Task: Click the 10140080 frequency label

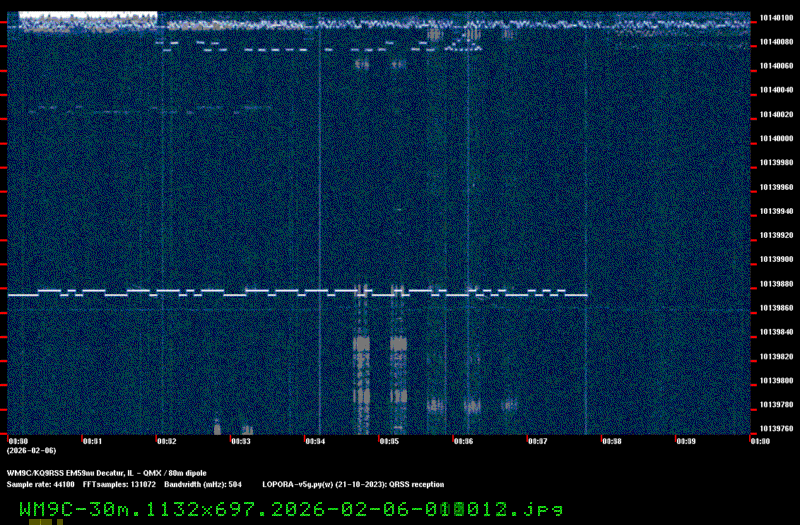Action: pos(777,42)
